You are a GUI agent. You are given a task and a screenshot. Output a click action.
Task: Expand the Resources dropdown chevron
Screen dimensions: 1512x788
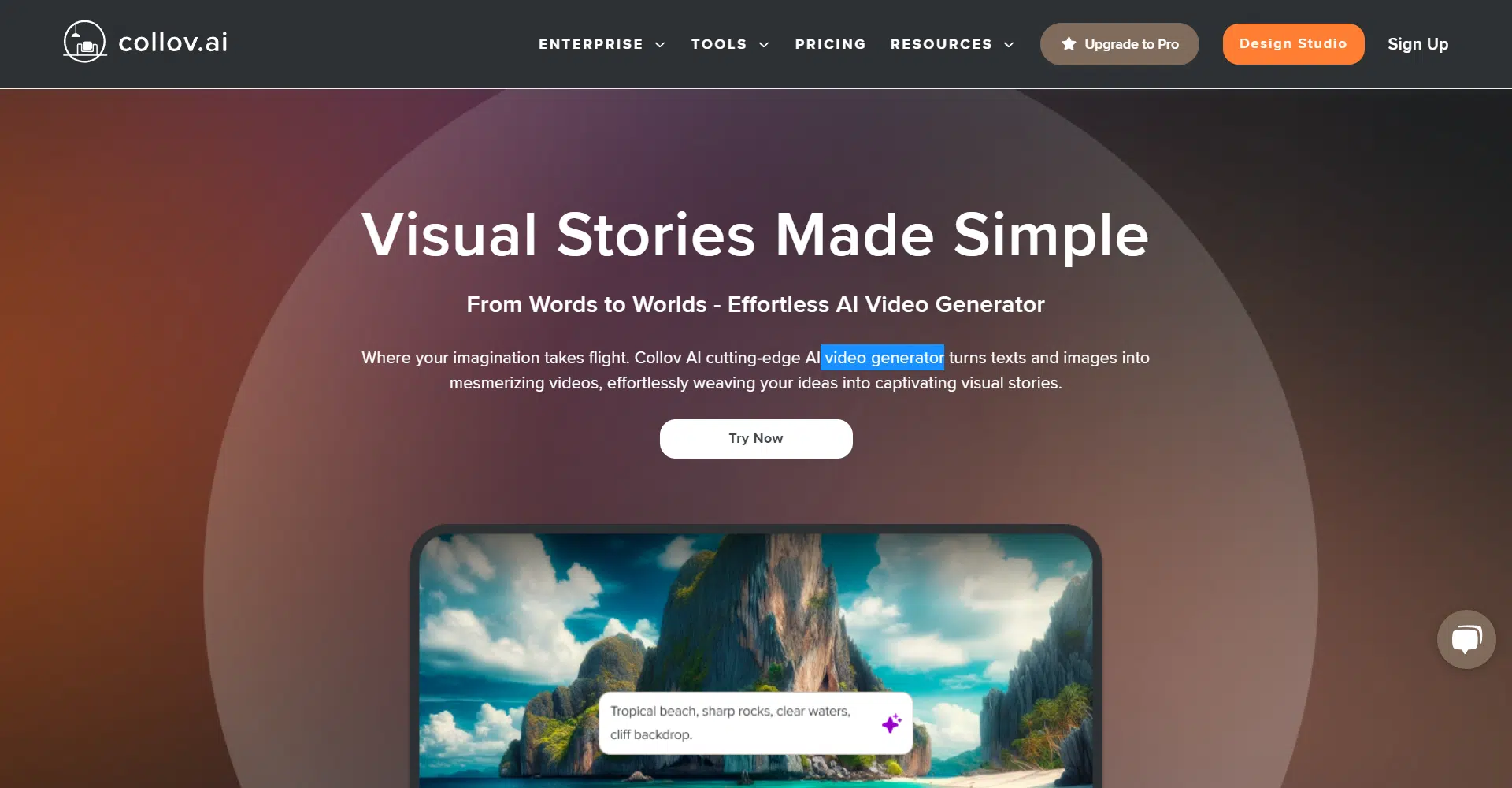[1009, 45]
